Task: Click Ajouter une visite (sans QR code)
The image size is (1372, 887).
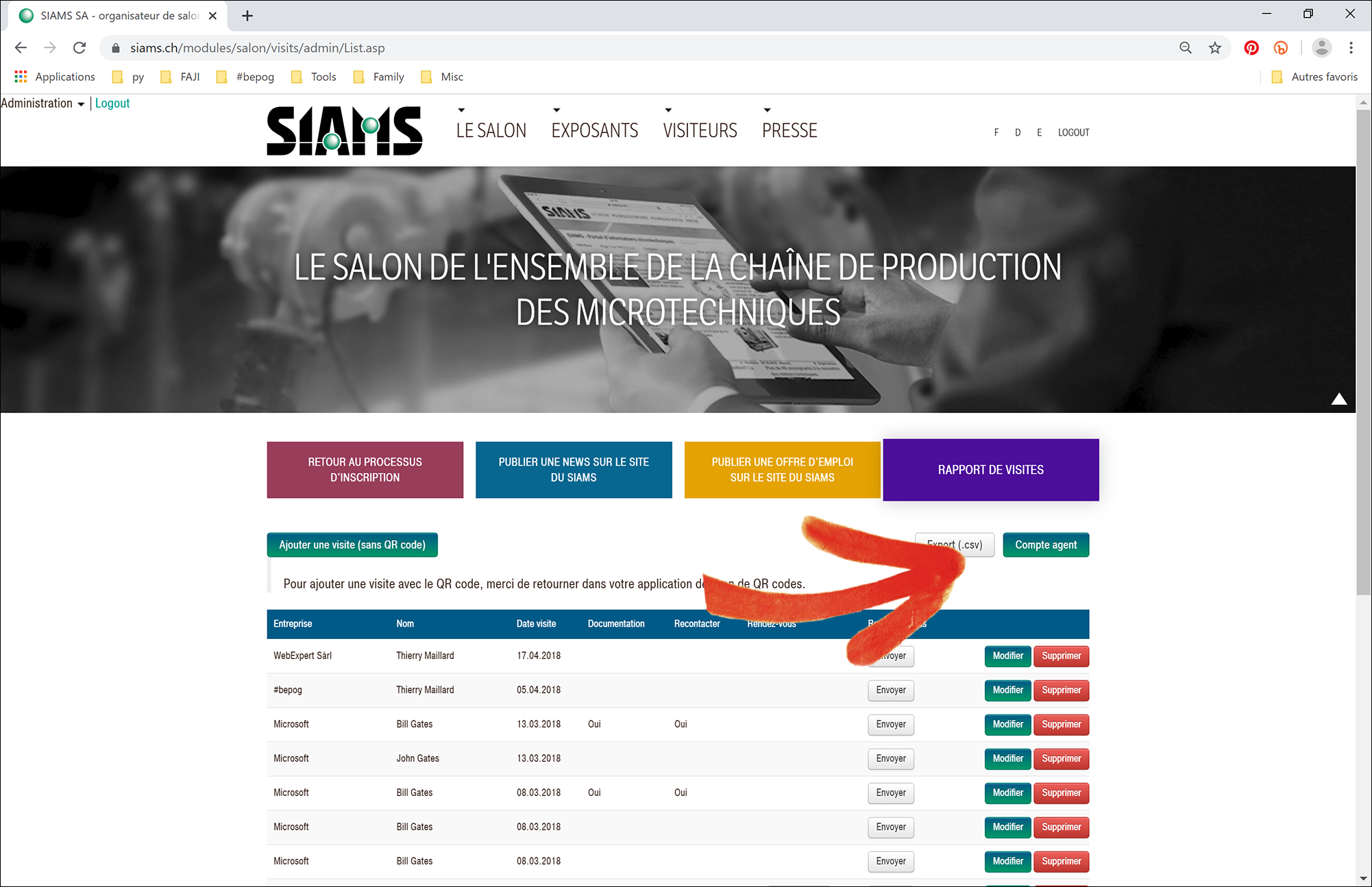Action: tap(352, 545)
